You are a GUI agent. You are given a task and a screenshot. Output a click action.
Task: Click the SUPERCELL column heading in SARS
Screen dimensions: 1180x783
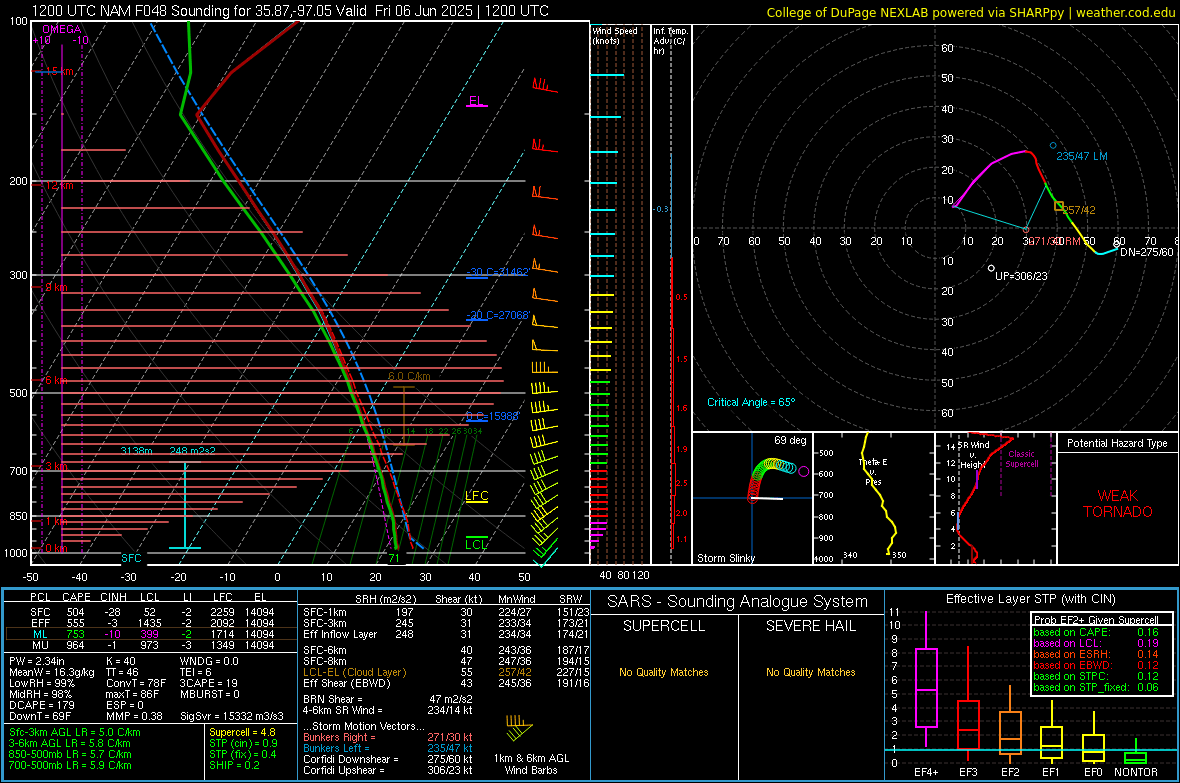point(664,626)
